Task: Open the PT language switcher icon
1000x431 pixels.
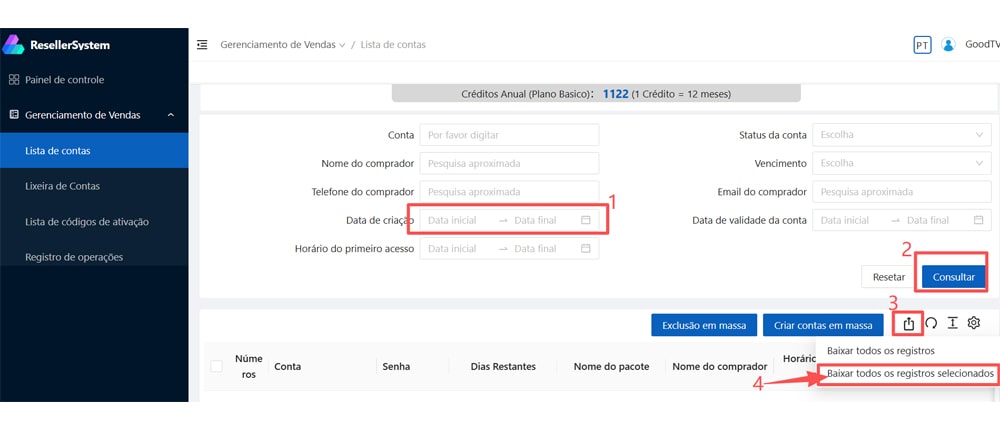Action: [922, 45]
